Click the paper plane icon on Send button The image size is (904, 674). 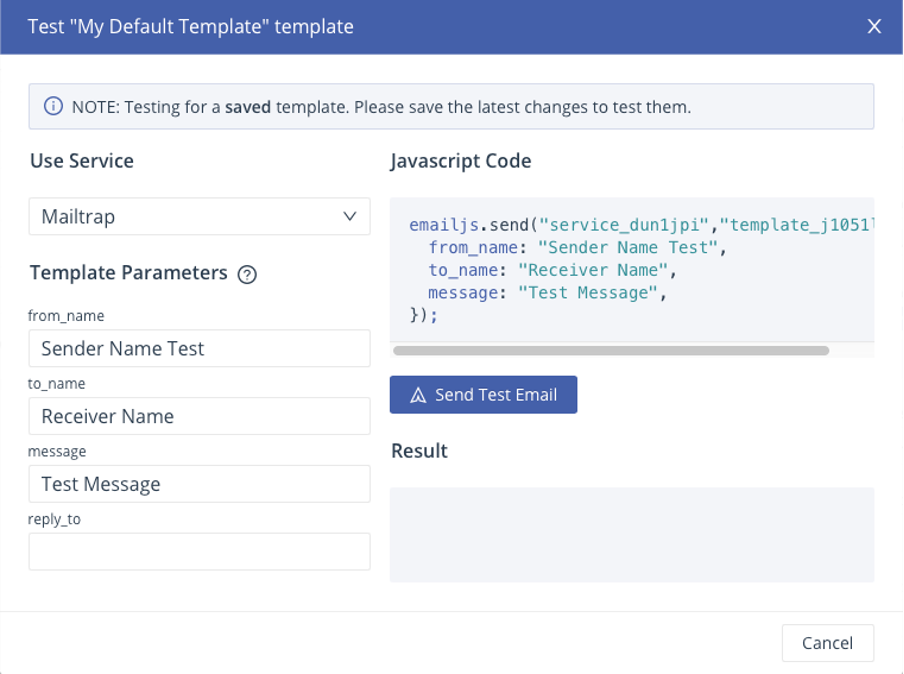pyautogui.click(x=419, y=395)
